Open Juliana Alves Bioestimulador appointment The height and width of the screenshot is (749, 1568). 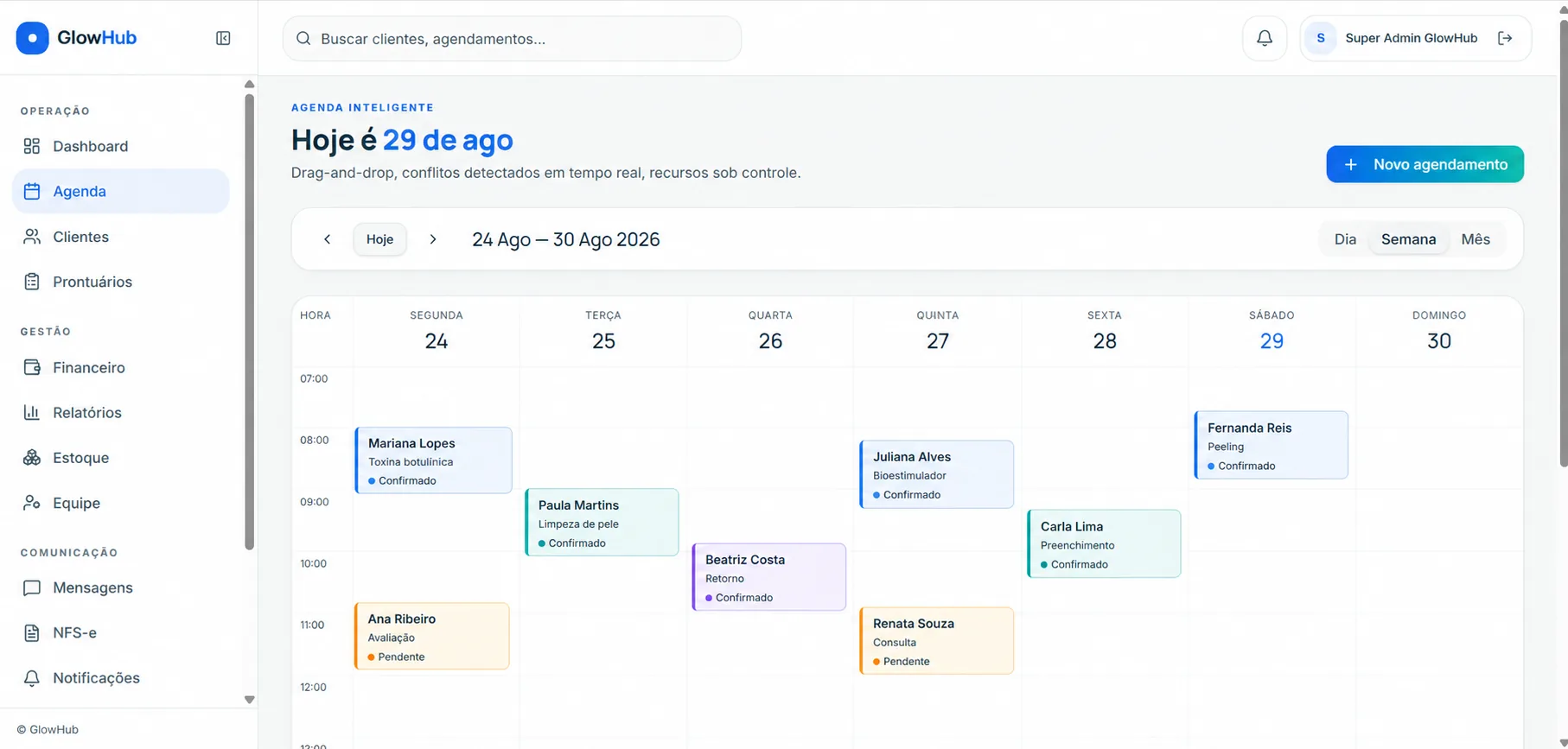tap(936, 474)
